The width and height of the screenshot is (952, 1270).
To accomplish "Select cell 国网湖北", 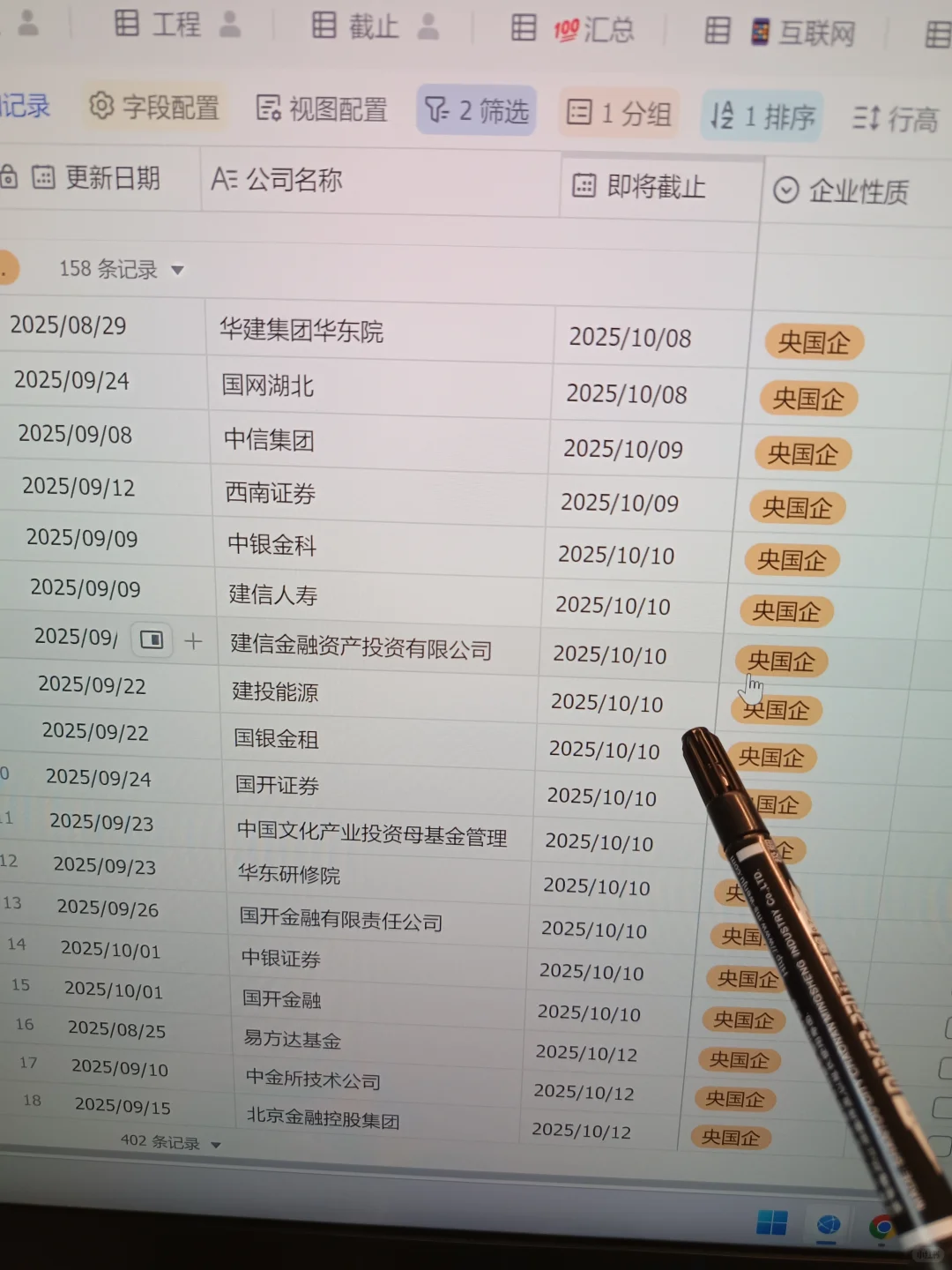I will point(379,386).
